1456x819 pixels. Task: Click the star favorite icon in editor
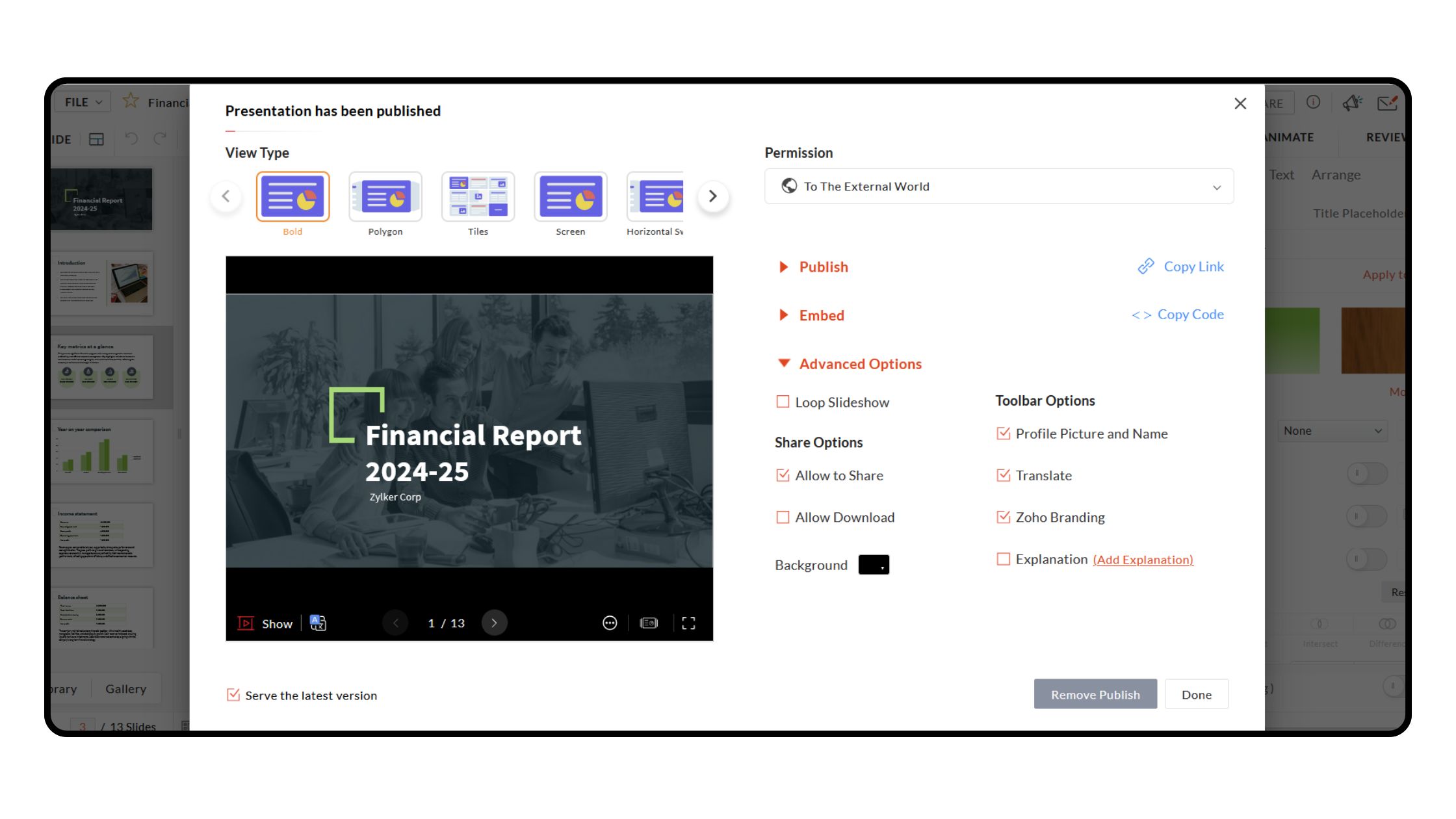(131, 101)
